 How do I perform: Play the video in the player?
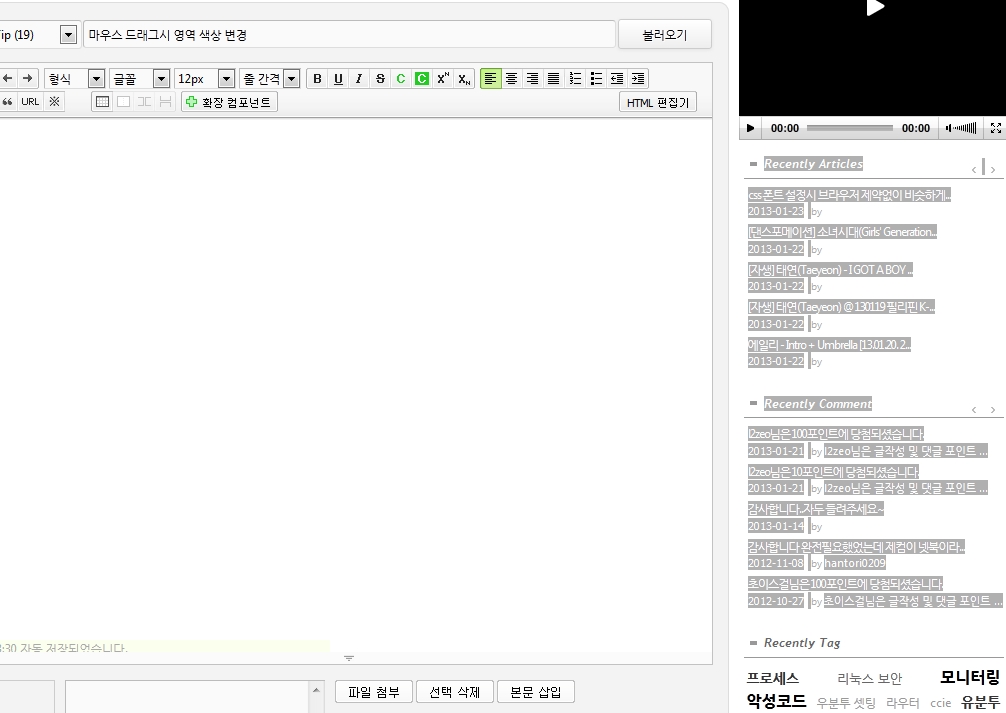coord(751,128)
